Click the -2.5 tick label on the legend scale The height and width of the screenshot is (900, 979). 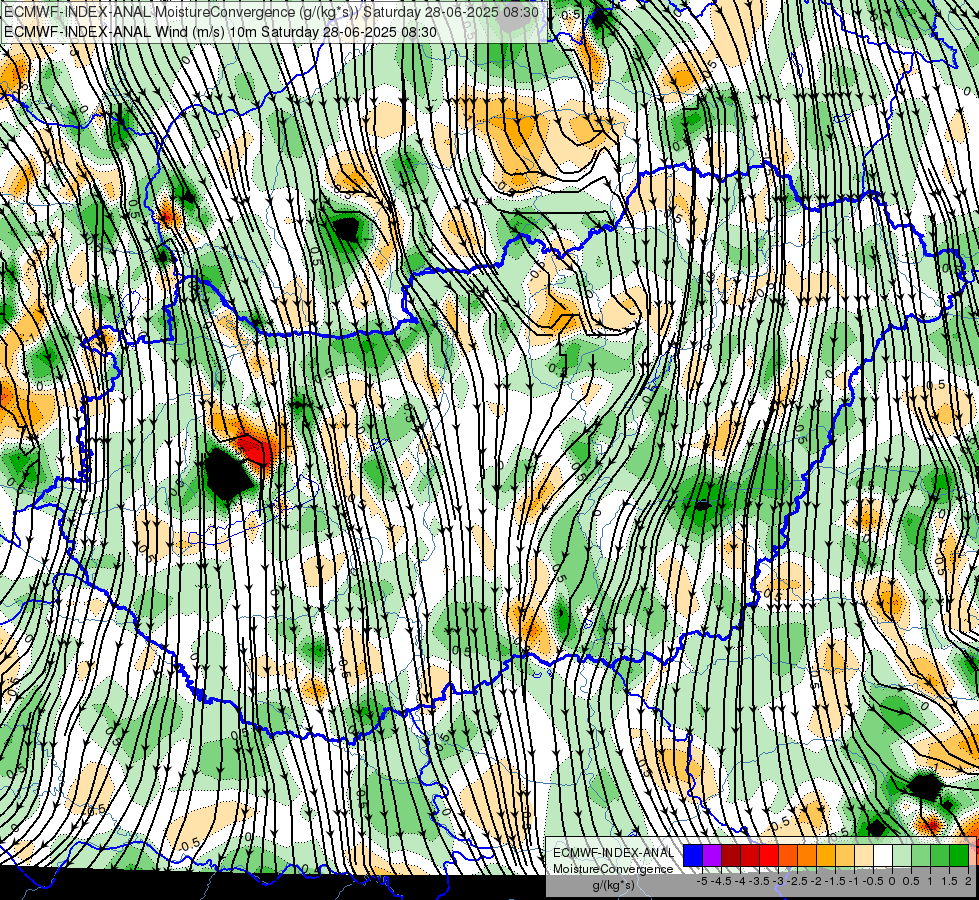(x=797, y=881)
